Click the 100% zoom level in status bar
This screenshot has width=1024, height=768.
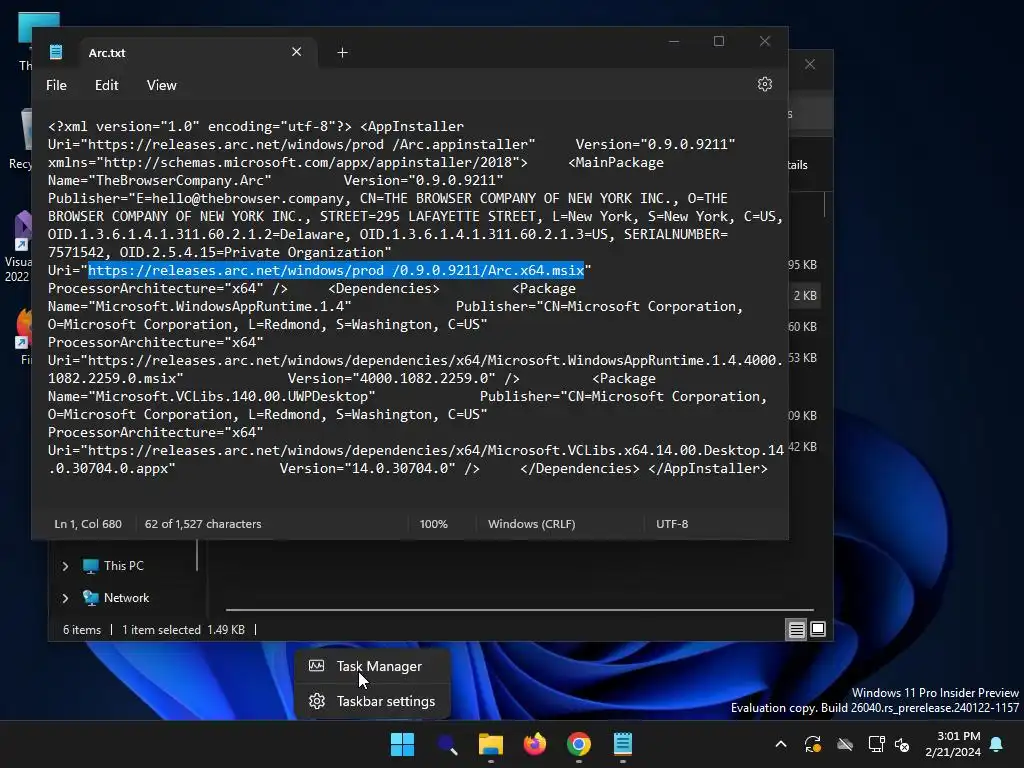click(x=434, y=524)
